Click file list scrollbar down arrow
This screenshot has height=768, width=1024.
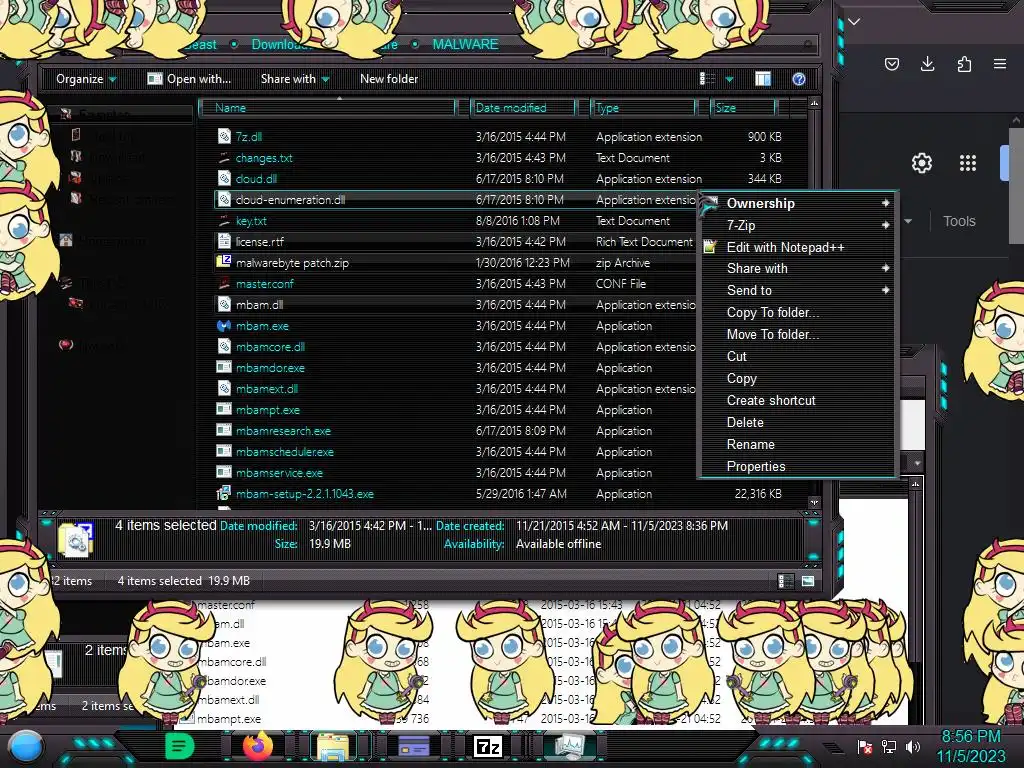click(x=814, y=503)
